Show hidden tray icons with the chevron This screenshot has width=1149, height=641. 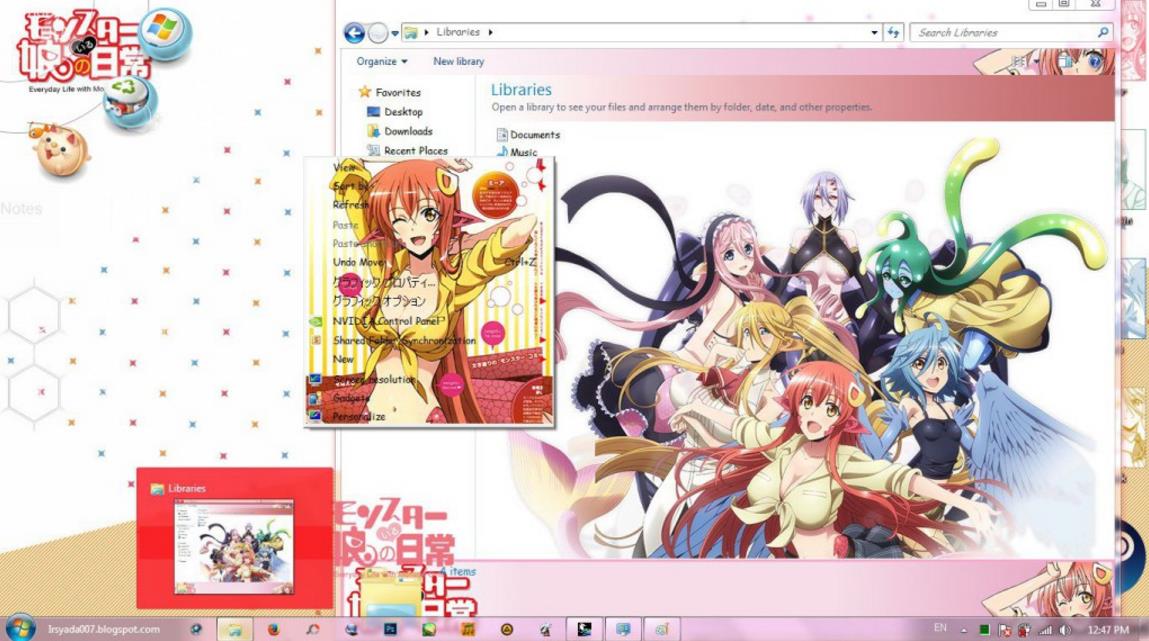tap(964, 630)
